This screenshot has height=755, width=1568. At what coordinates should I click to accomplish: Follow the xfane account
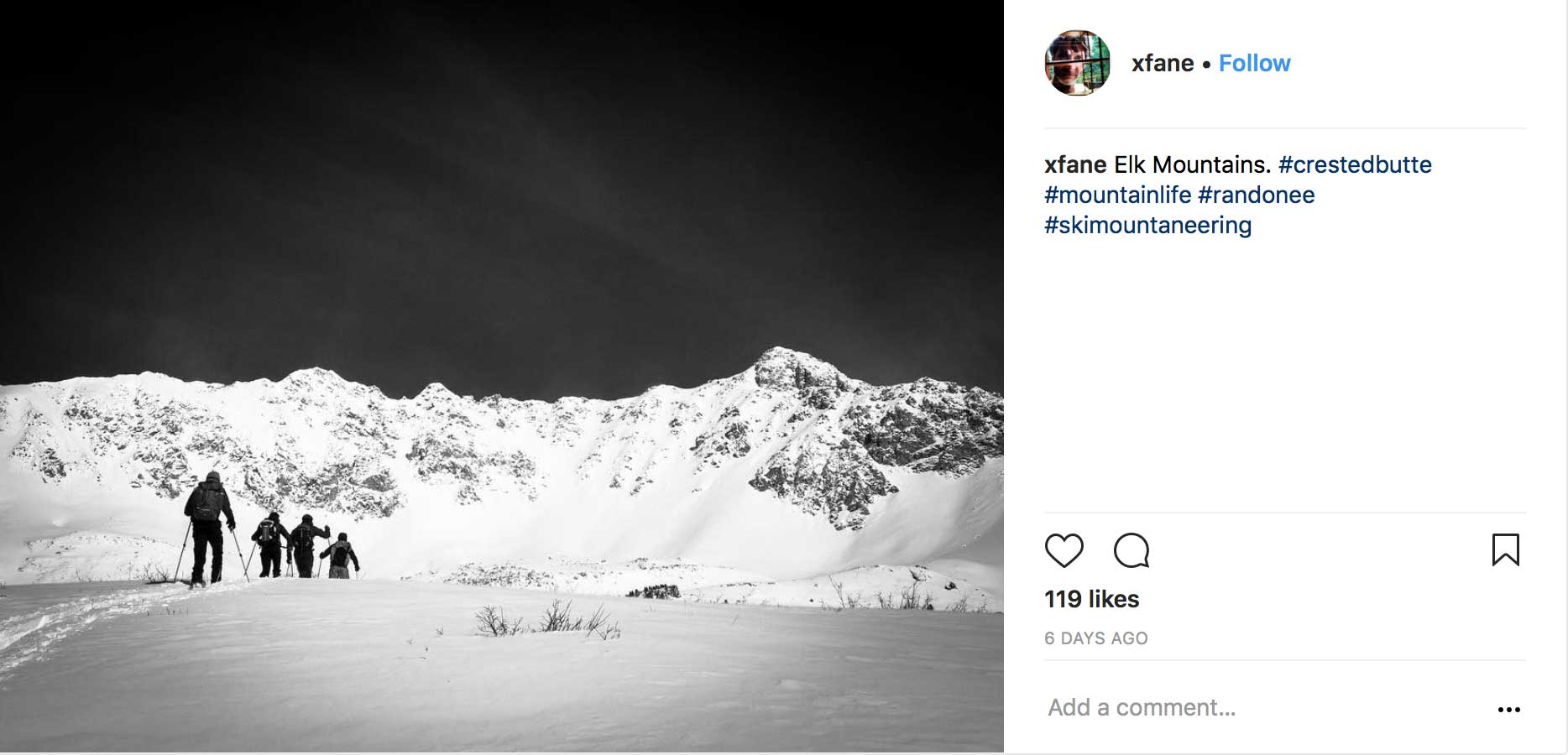point(1254,63)
